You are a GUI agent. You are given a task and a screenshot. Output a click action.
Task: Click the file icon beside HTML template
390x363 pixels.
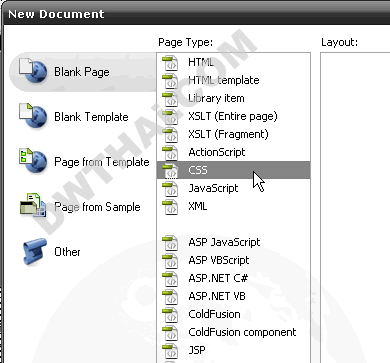click(170, 81)
